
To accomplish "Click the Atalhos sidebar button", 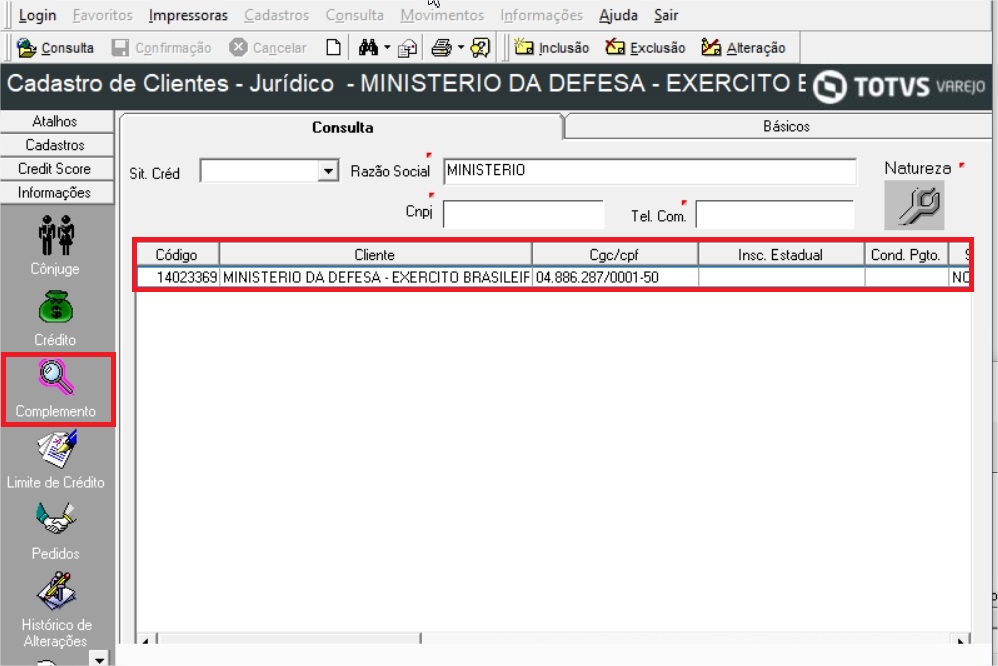I will (56, 121).
